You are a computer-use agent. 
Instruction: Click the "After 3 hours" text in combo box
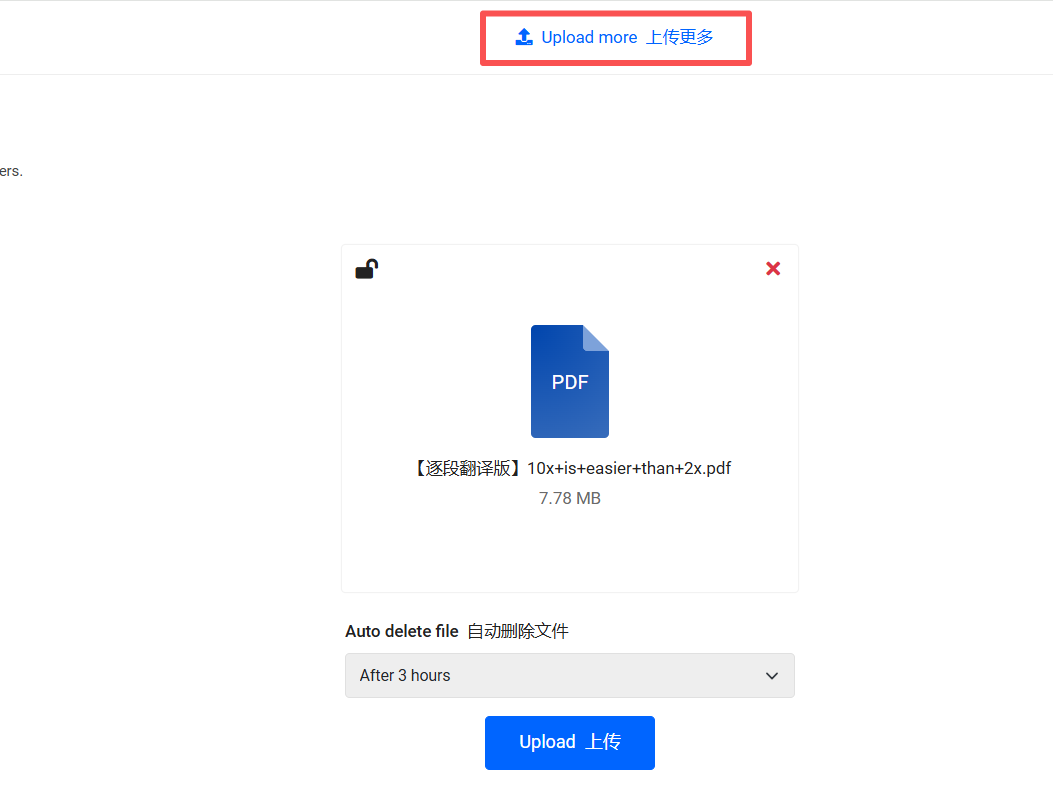tap(405, 676)
